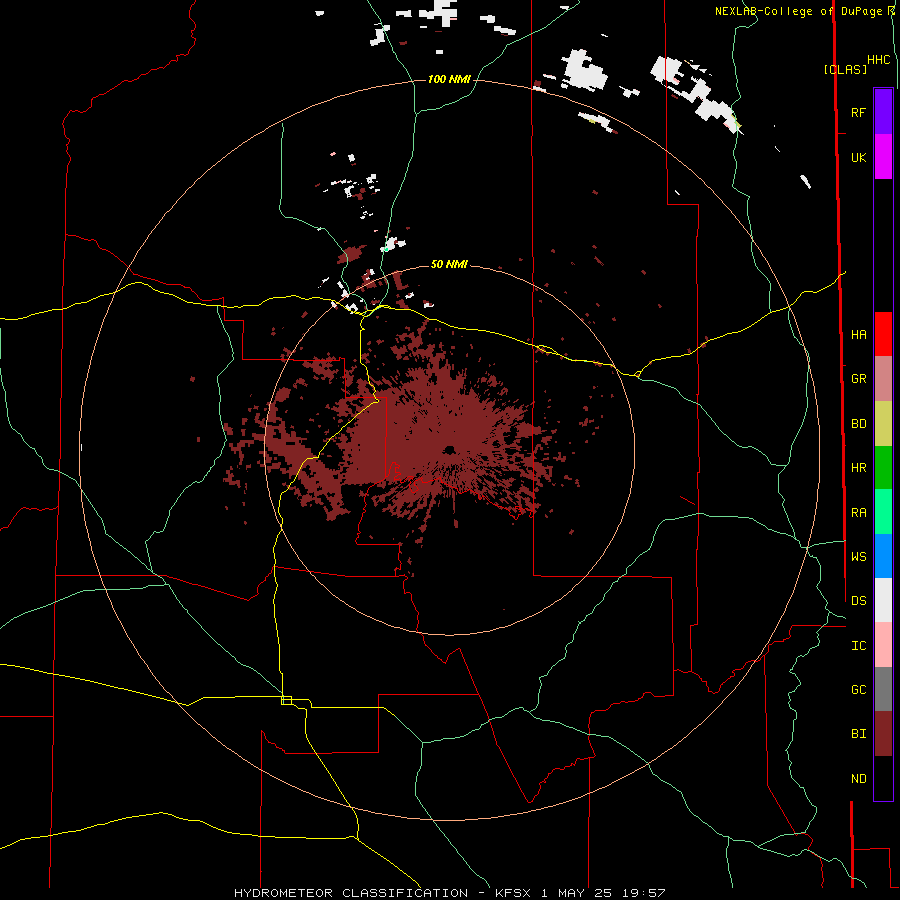
Task: Pick the HR green legend swatch
Action: tap(883, 468)
